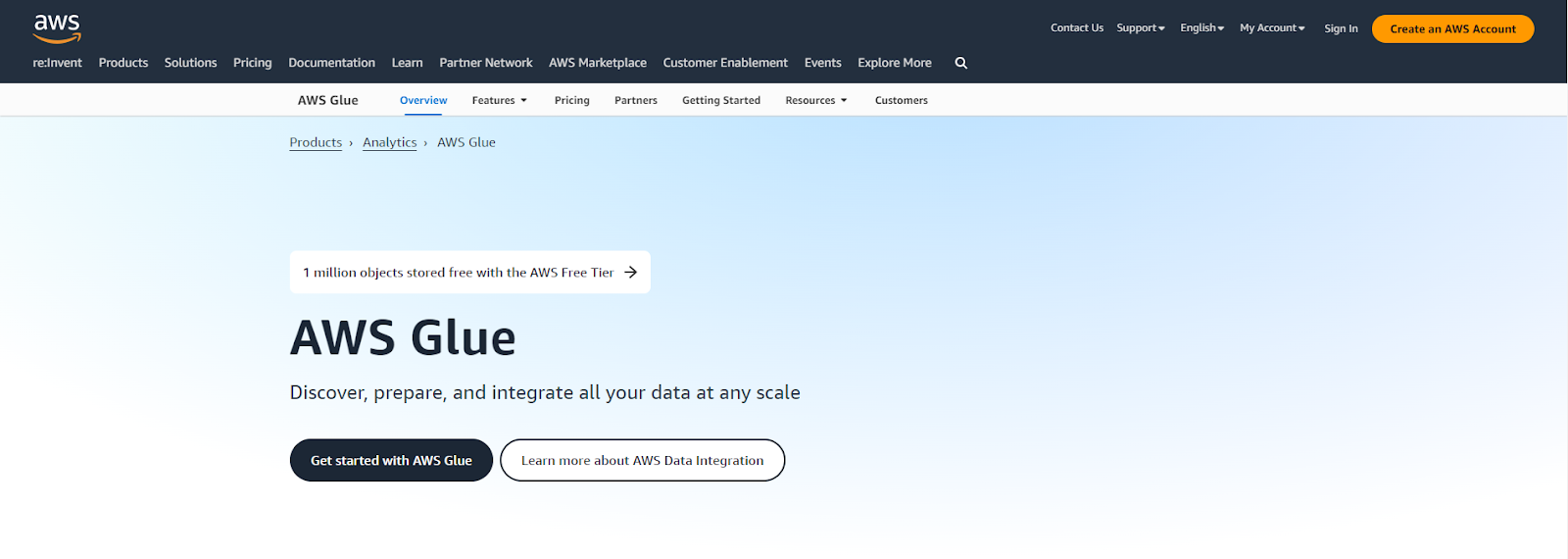1568x559 pixels.
Task: Click Learn more about AWS Data Integration
Action: point(643,460)
